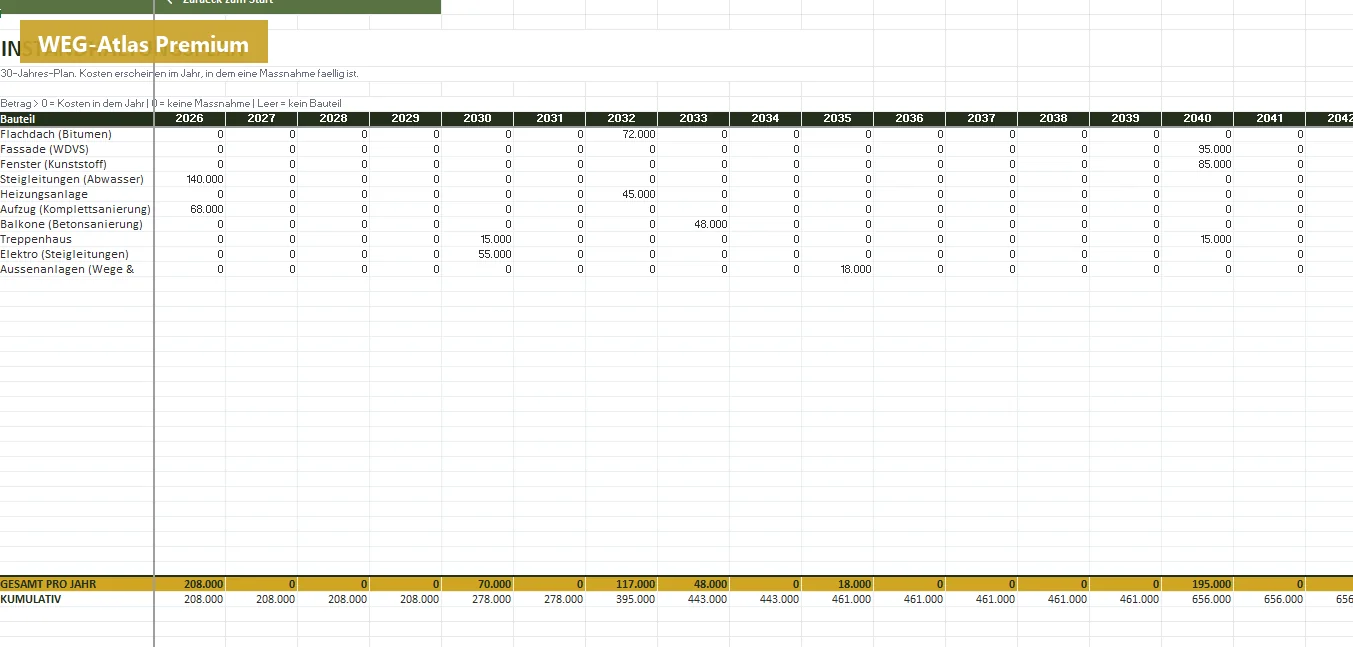Select the 'GESAMT PRO JAHR' label cell

click(x=77, y=584)
